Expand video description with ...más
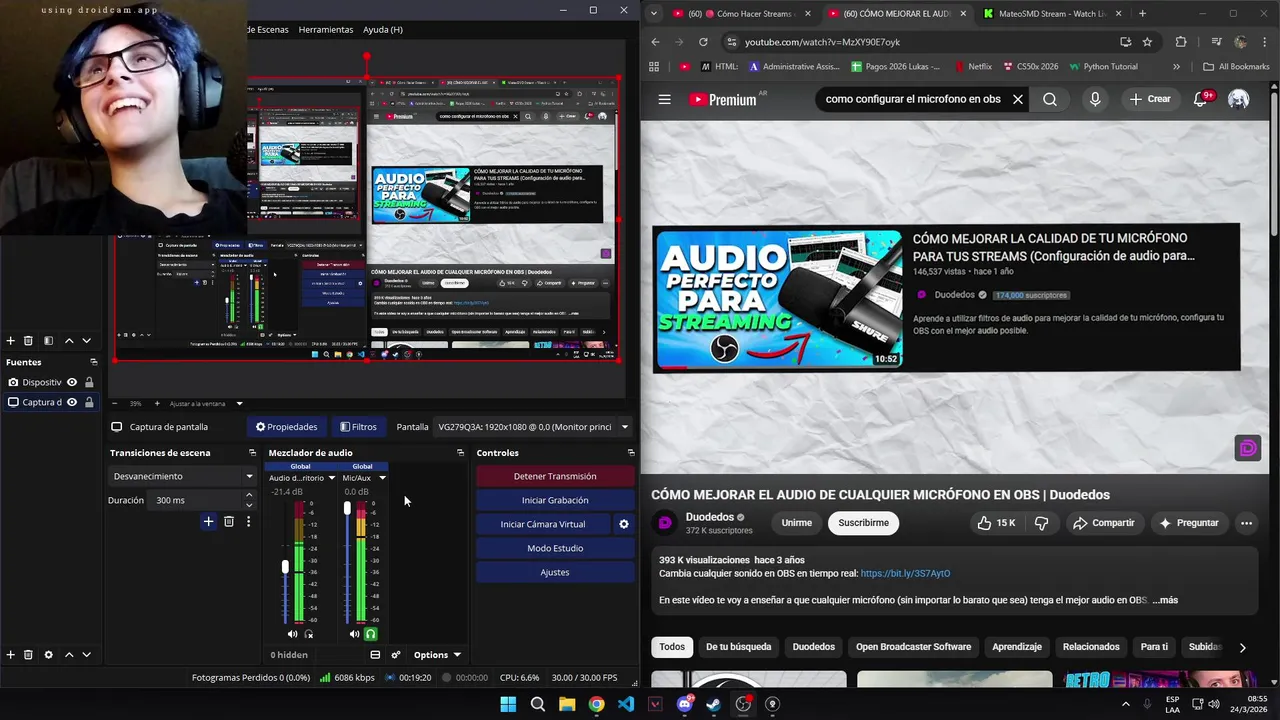 coord(1165,600)
